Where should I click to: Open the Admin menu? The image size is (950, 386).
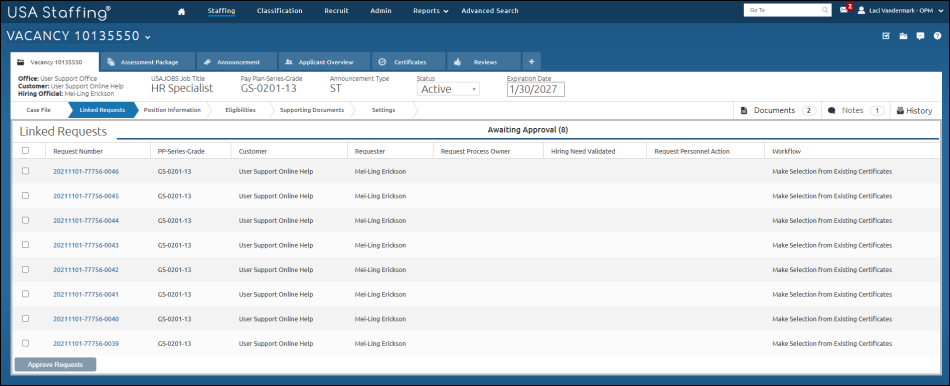pyautogui.click(x=380, y=11)
